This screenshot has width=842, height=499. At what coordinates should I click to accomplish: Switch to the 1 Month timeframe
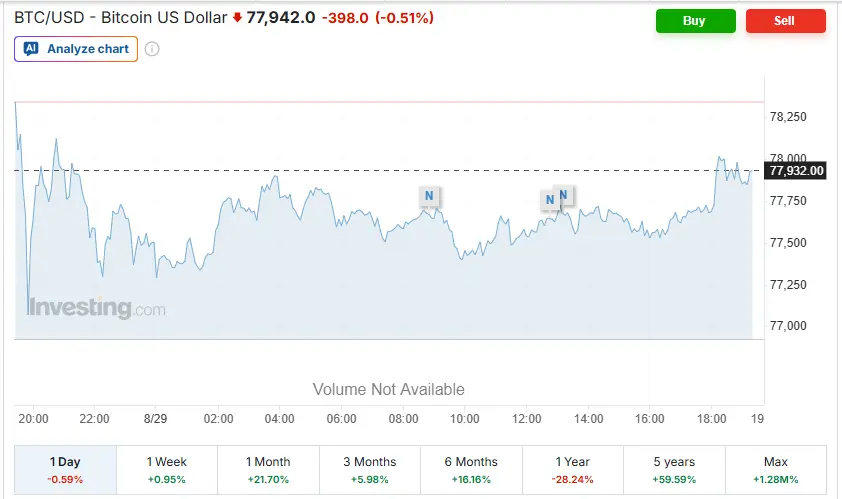(268, 469)
